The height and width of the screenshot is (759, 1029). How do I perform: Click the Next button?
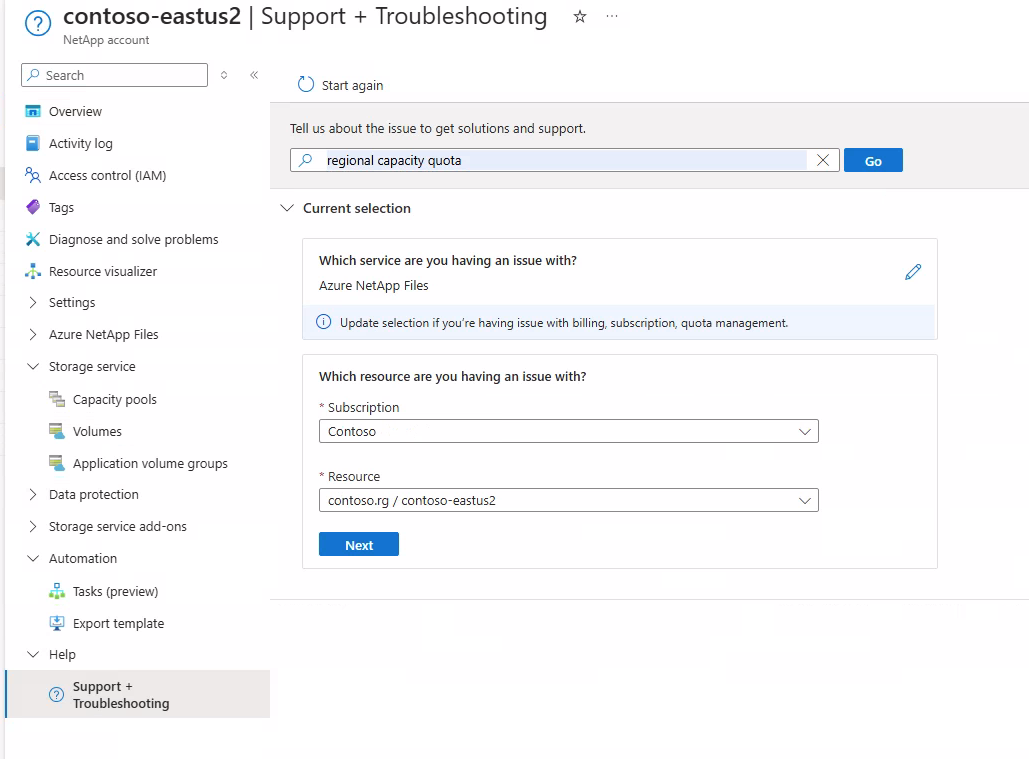click(x=359, y=544)
